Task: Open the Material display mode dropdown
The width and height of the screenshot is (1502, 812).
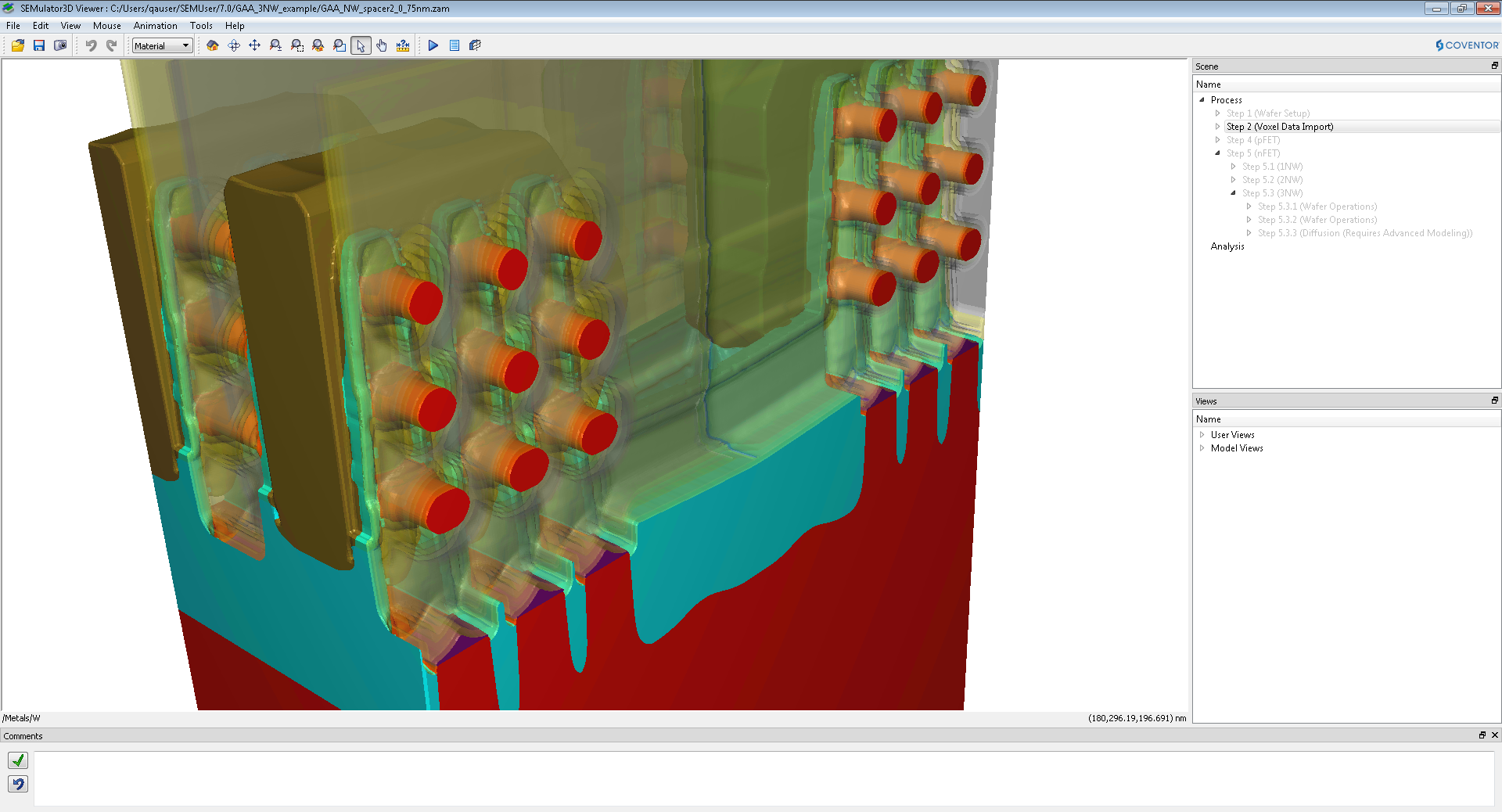Action: [x=162, y=46]
